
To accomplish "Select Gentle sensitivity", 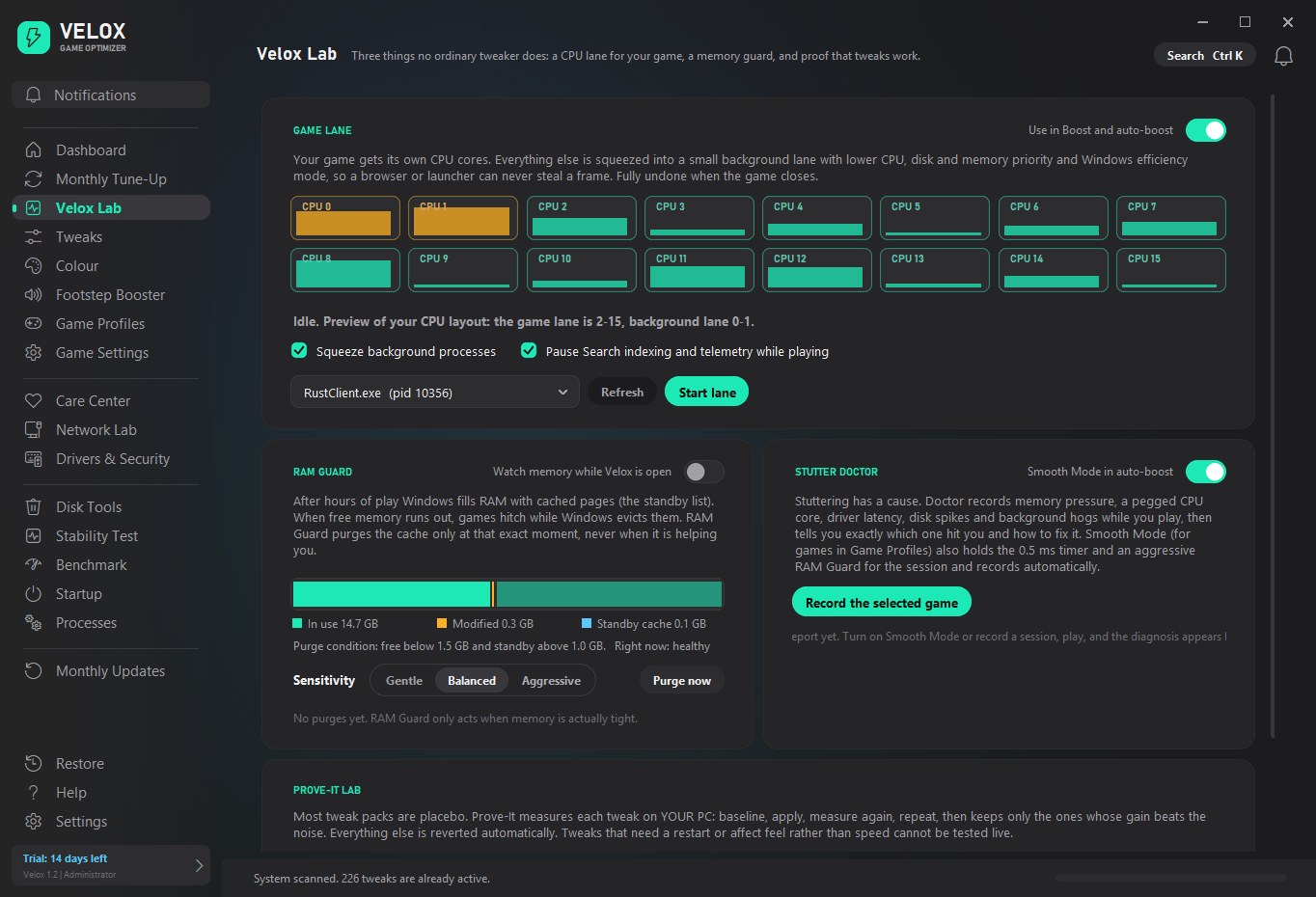I will click(404, 681).
